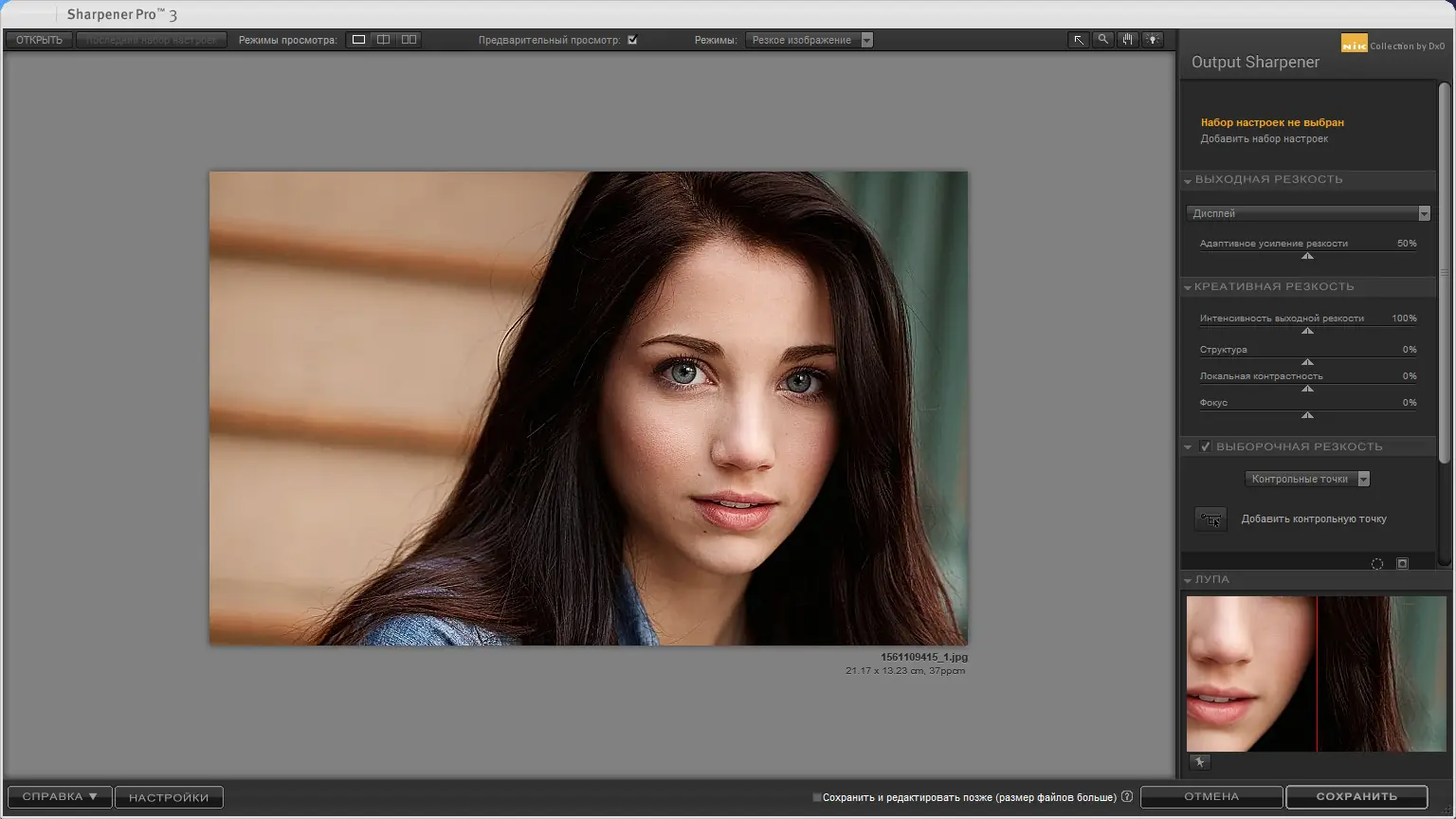The image size is (1456, 819).
Task: Click the lightbulb background color icon
Action: [x=1153, y=40]
